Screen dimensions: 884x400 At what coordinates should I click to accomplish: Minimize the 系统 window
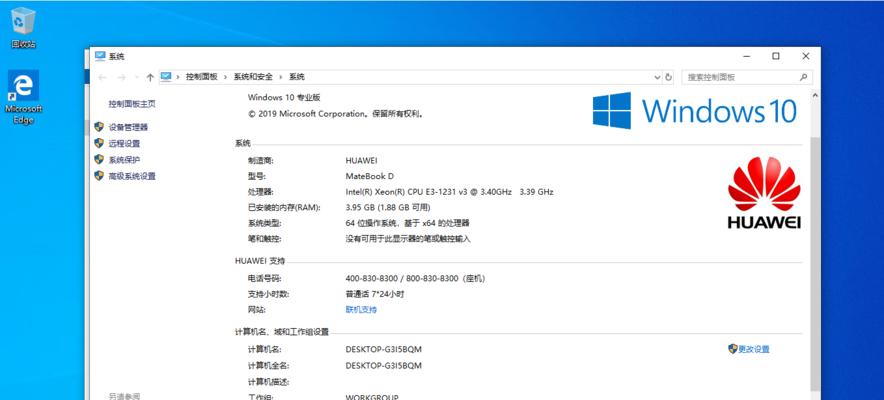pos(748,56)
